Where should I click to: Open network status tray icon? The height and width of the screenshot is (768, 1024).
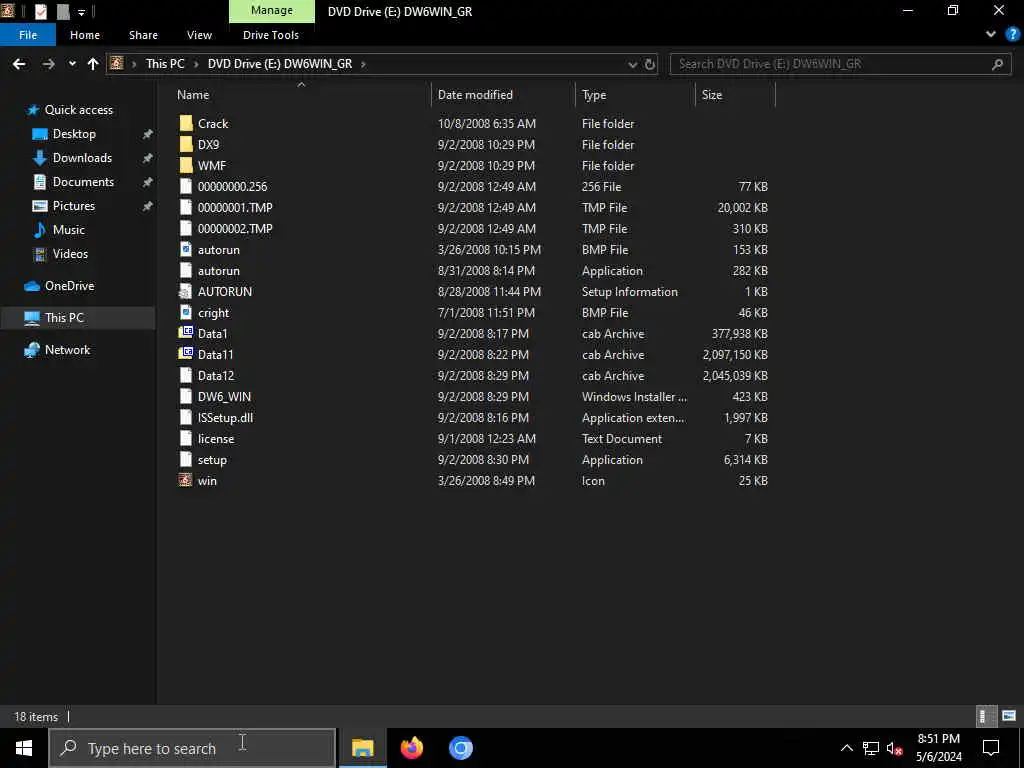tap(871, 748)
